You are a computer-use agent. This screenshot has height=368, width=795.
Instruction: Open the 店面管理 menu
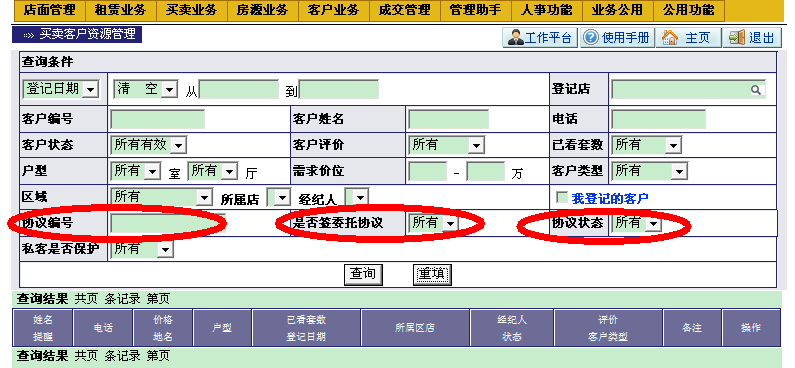[x=50, y=10]
